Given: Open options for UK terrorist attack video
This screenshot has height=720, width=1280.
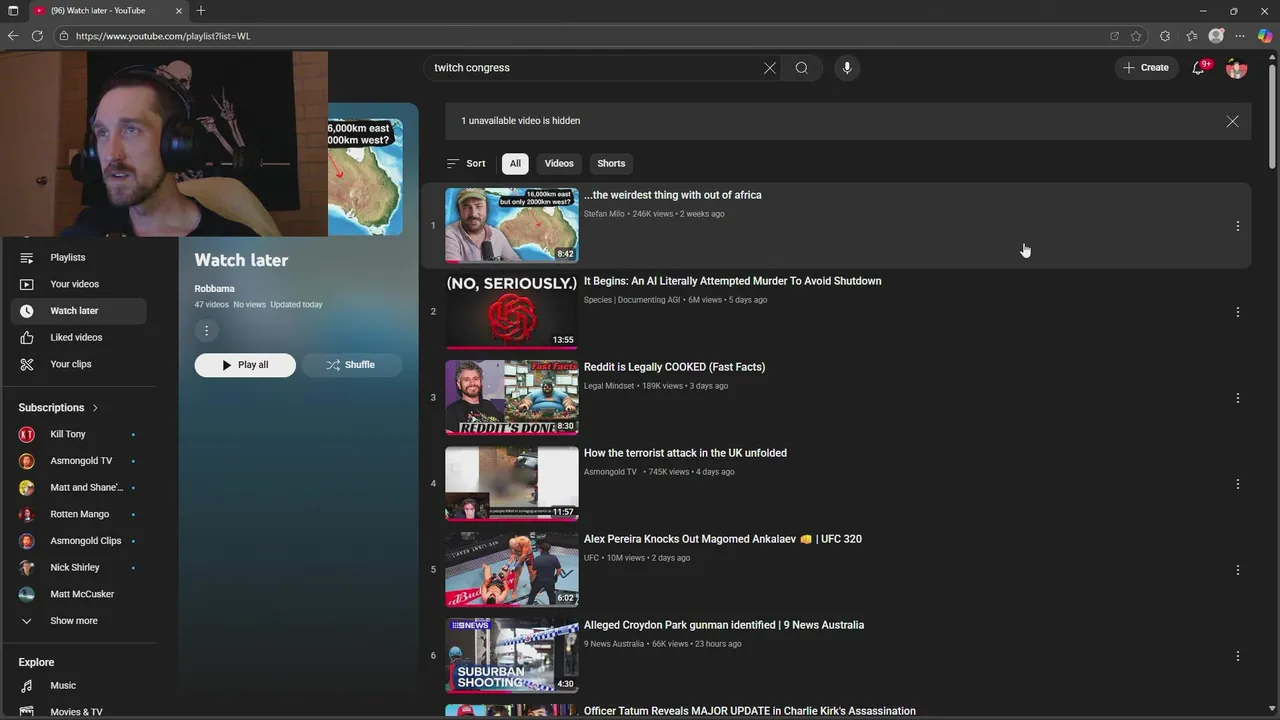Looking at the screenshot, I should [x=1237, y=484].
